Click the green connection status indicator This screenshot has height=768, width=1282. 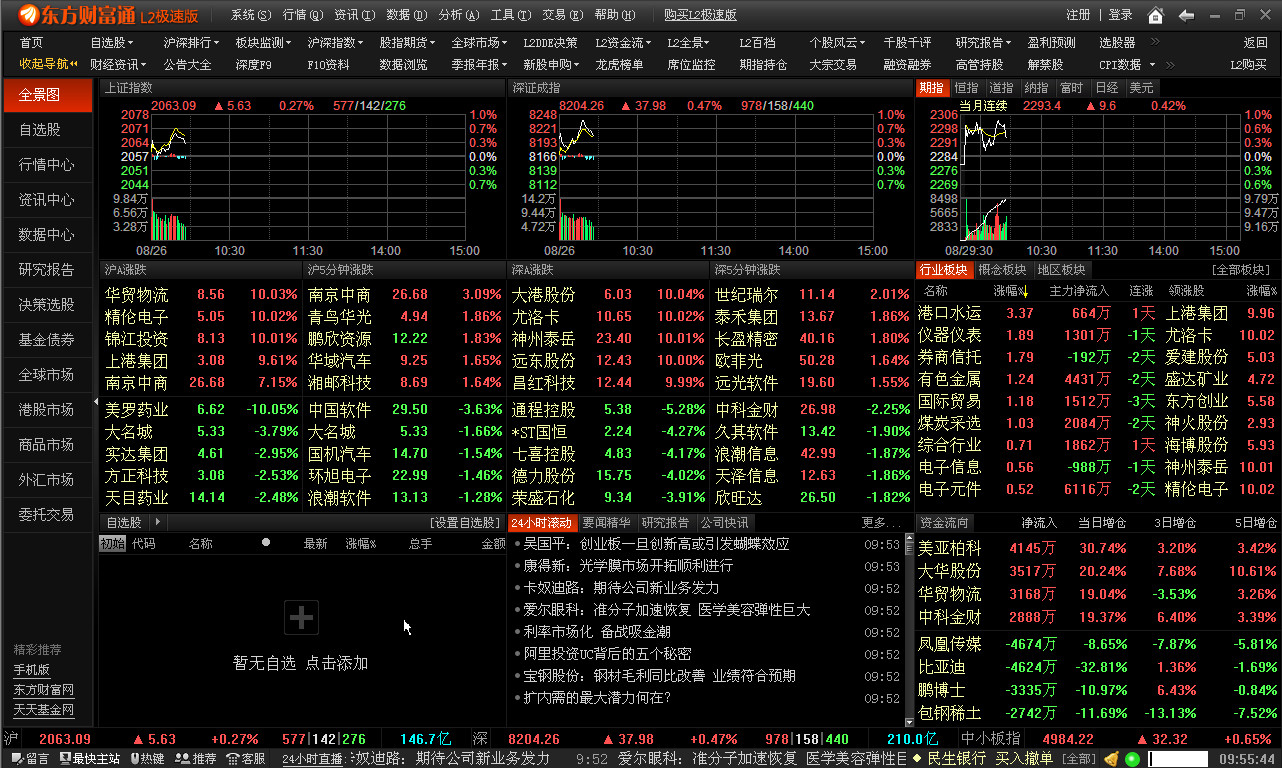(1132, 759)
